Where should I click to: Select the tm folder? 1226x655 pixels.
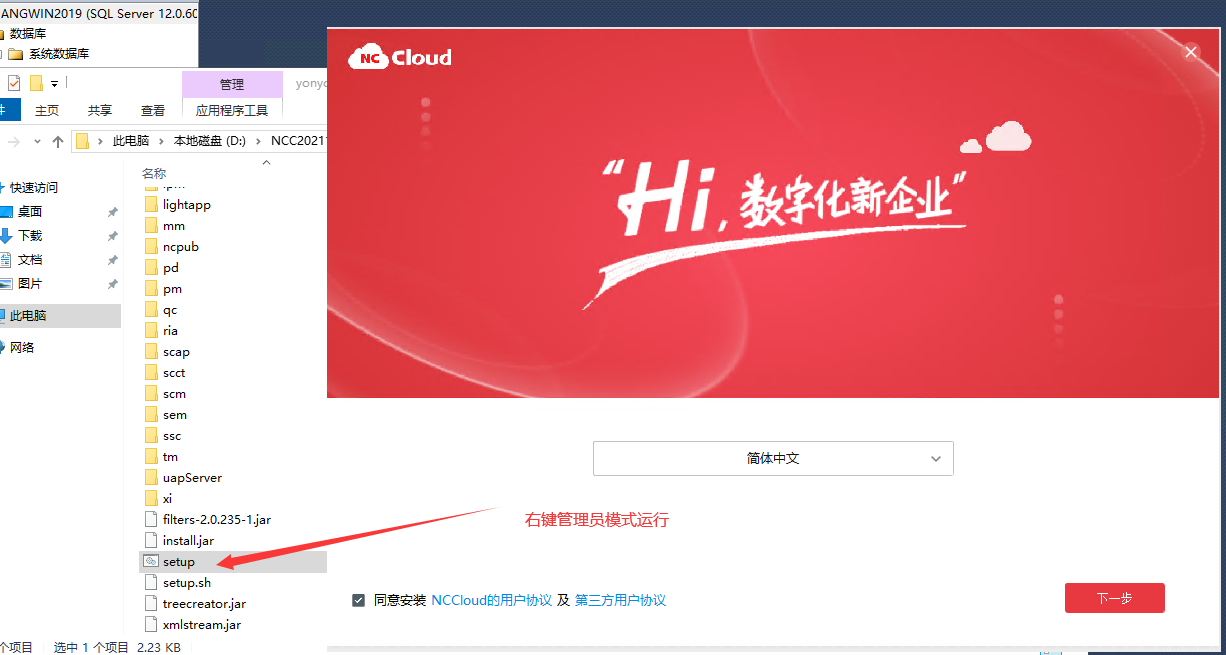point(170,457)
